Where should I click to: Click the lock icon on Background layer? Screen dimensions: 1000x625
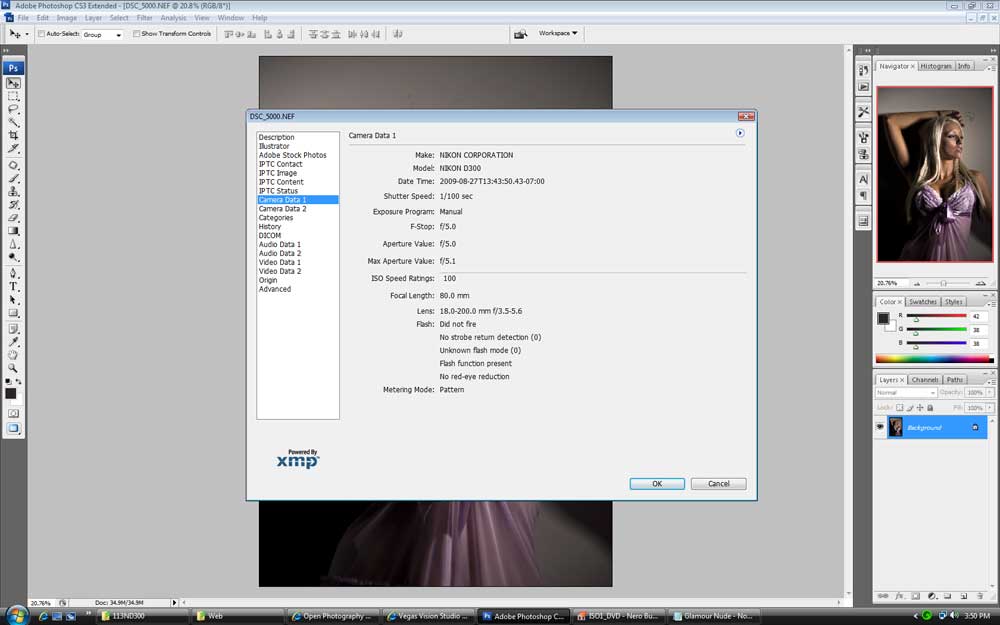pos(974,427)
